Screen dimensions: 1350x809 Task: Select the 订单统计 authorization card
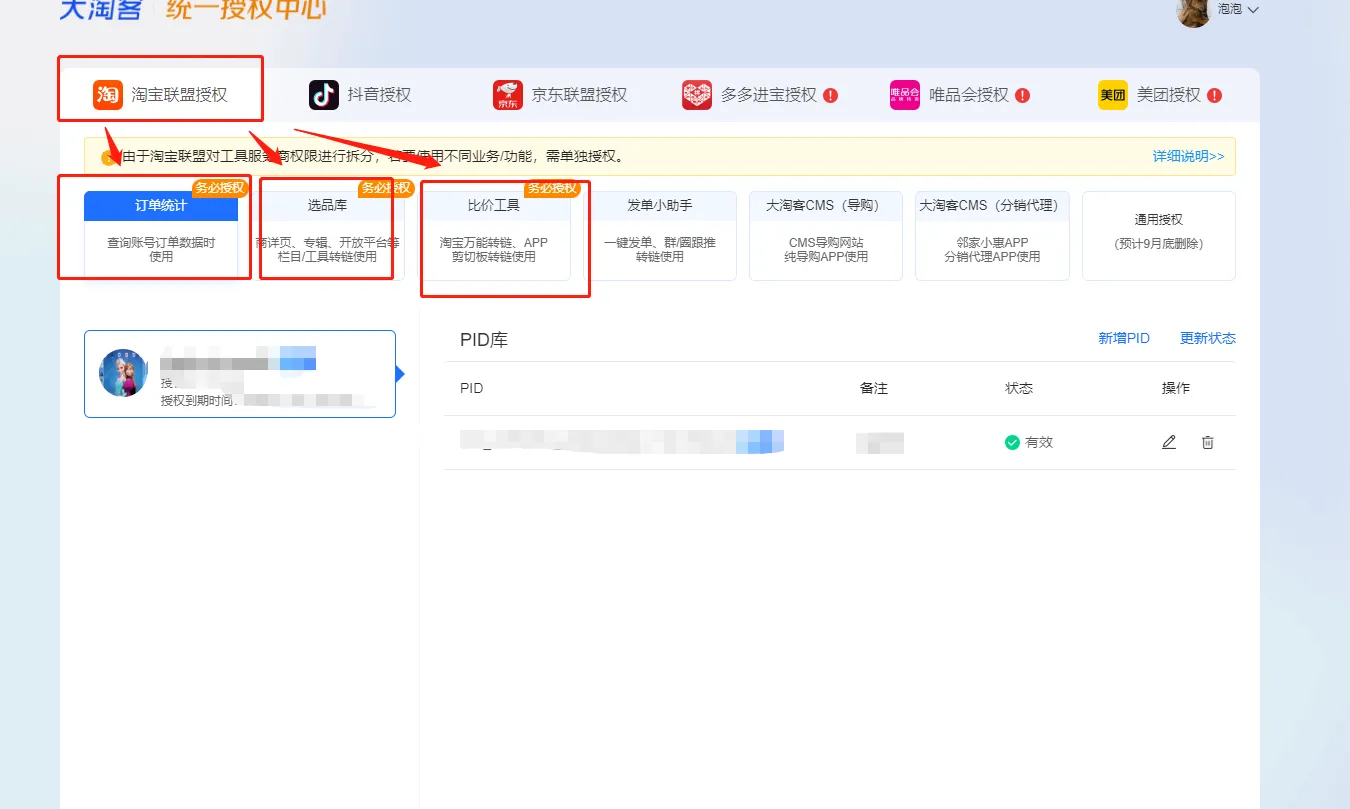[161, 235]
